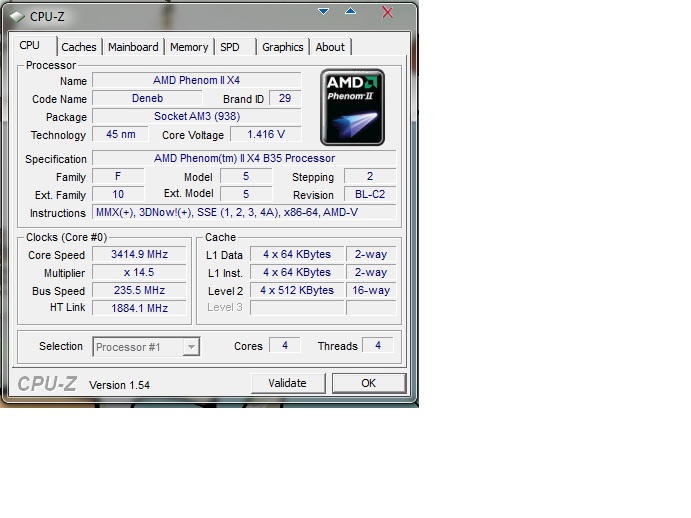The width and height of the screenshot is (691, 518).
Task: Expand the Processor #1 selection dropdown
Action: coord(191,347)
